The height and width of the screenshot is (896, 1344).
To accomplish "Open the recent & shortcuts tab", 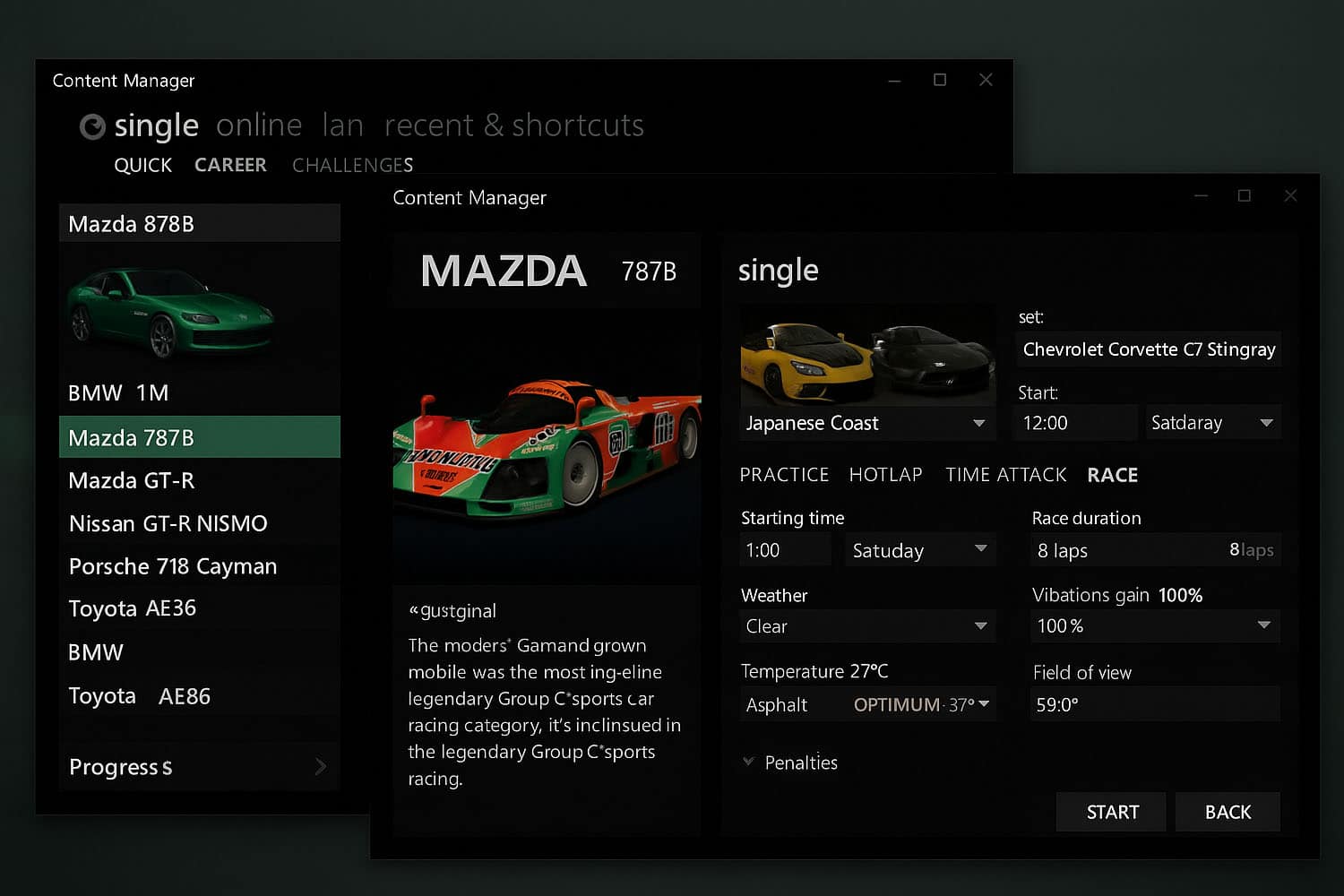I will (x=513, y=125).
